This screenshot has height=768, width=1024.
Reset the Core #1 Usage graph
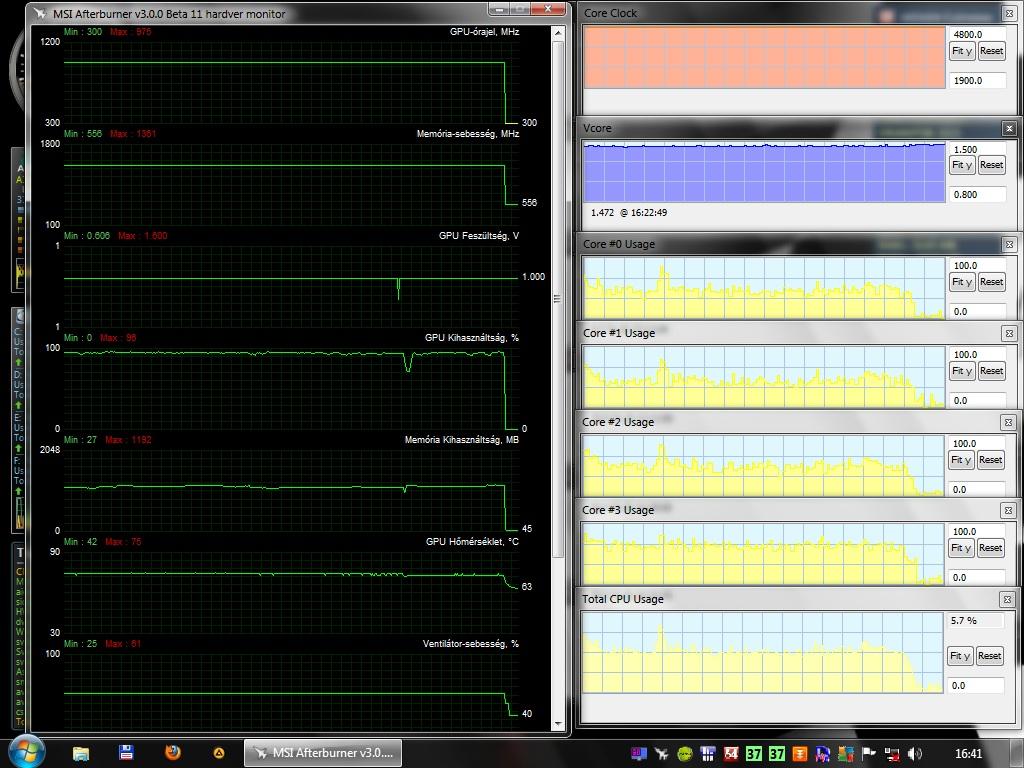991,371
